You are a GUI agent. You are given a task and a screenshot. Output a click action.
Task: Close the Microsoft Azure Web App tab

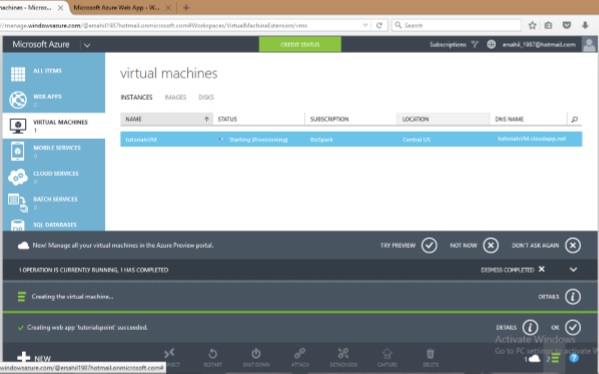click(x=168, y=8)
